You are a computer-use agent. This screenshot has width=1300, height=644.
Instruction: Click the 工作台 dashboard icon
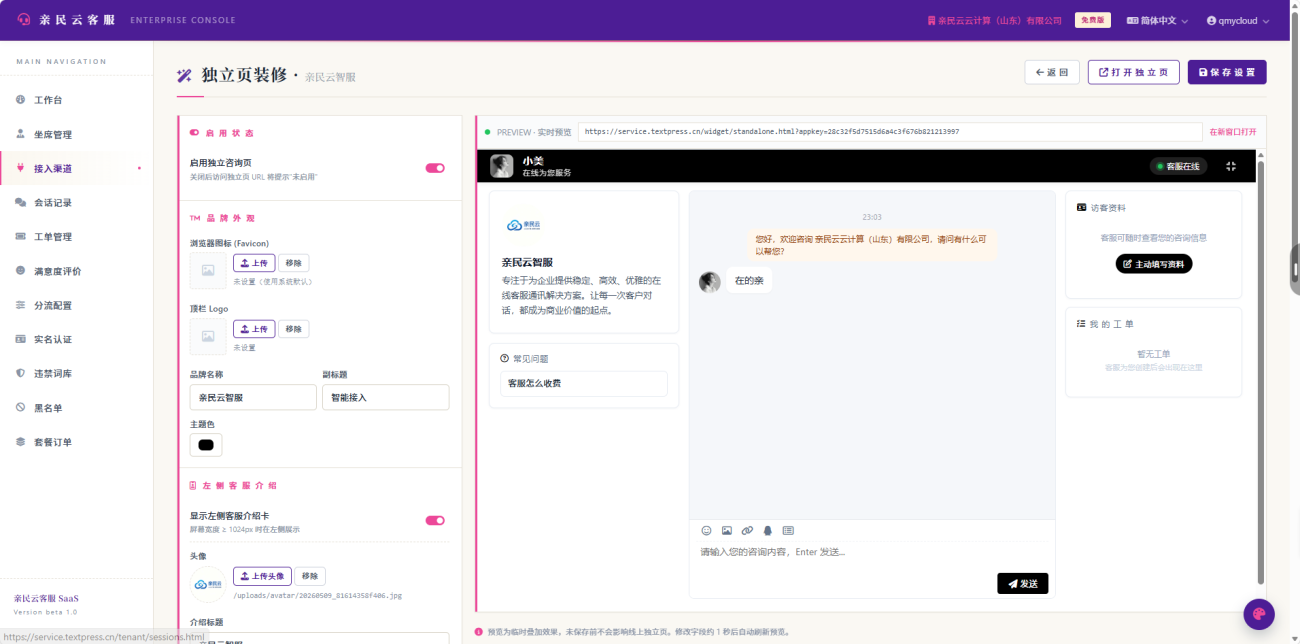pyautogui.click(x=20, y=100)
